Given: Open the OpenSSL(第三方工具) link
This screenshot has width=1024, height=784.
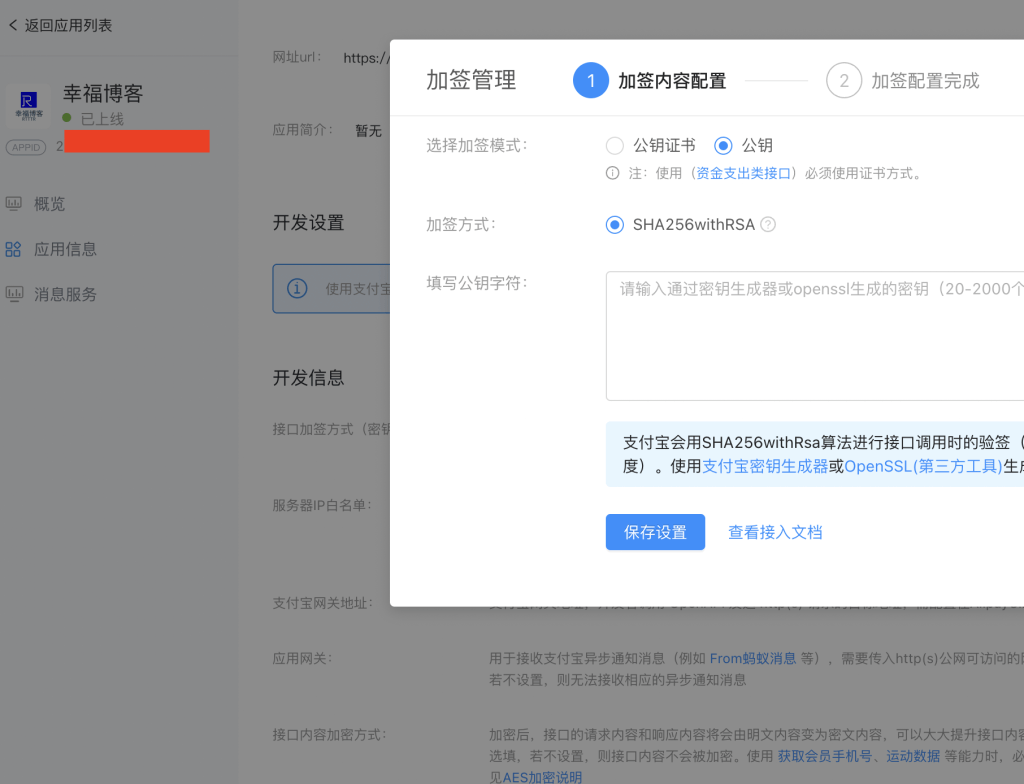Looking at the screenshot, I should click(923, 466).
